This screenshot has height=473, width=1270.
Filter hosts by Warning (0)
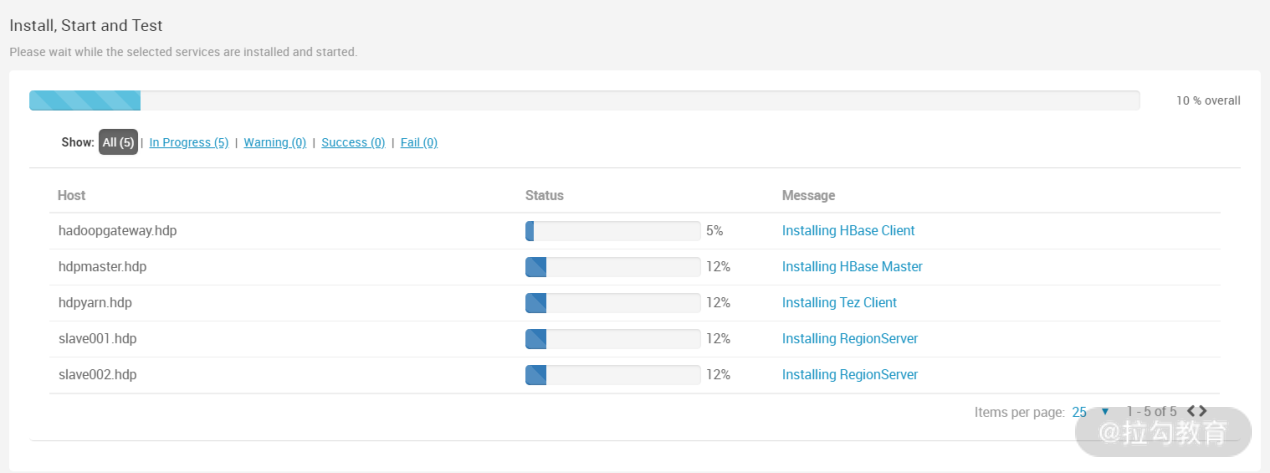tap(275, 143)
